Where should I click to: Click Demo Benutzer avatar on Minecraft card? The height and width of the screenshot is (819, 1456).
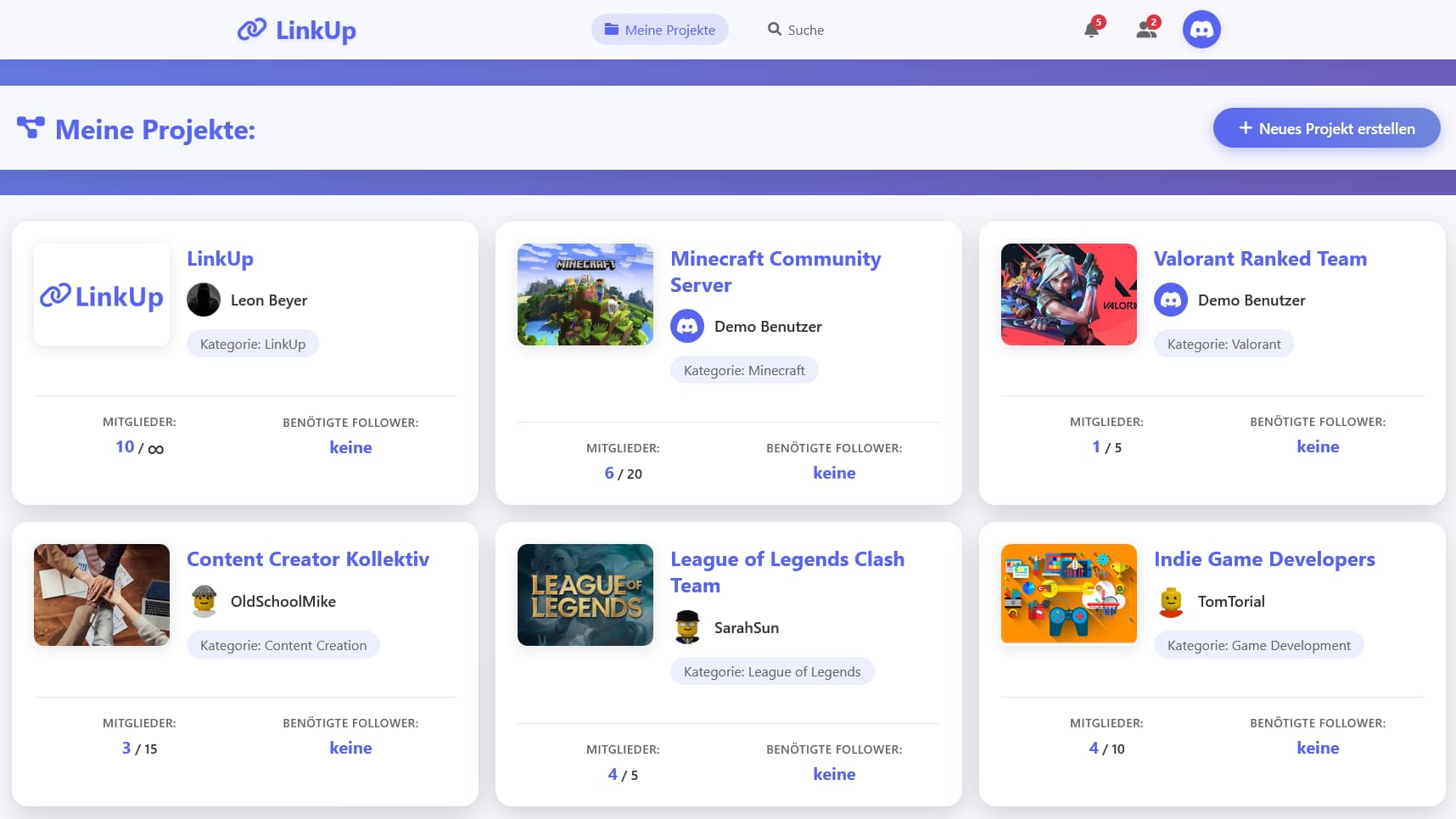(687, 326)
